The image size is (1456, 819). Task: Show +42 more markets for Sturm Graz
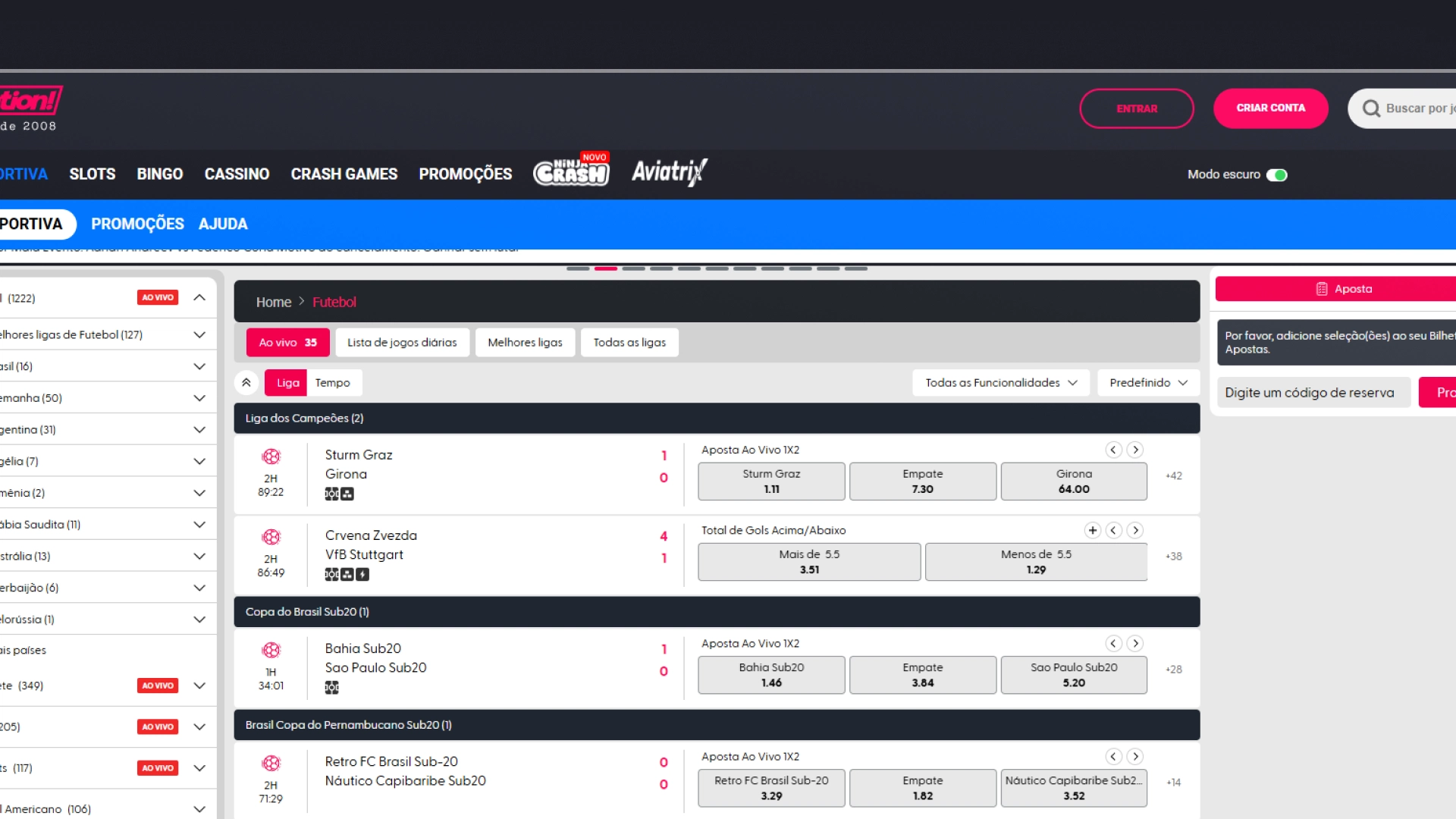click(1174, 476)
